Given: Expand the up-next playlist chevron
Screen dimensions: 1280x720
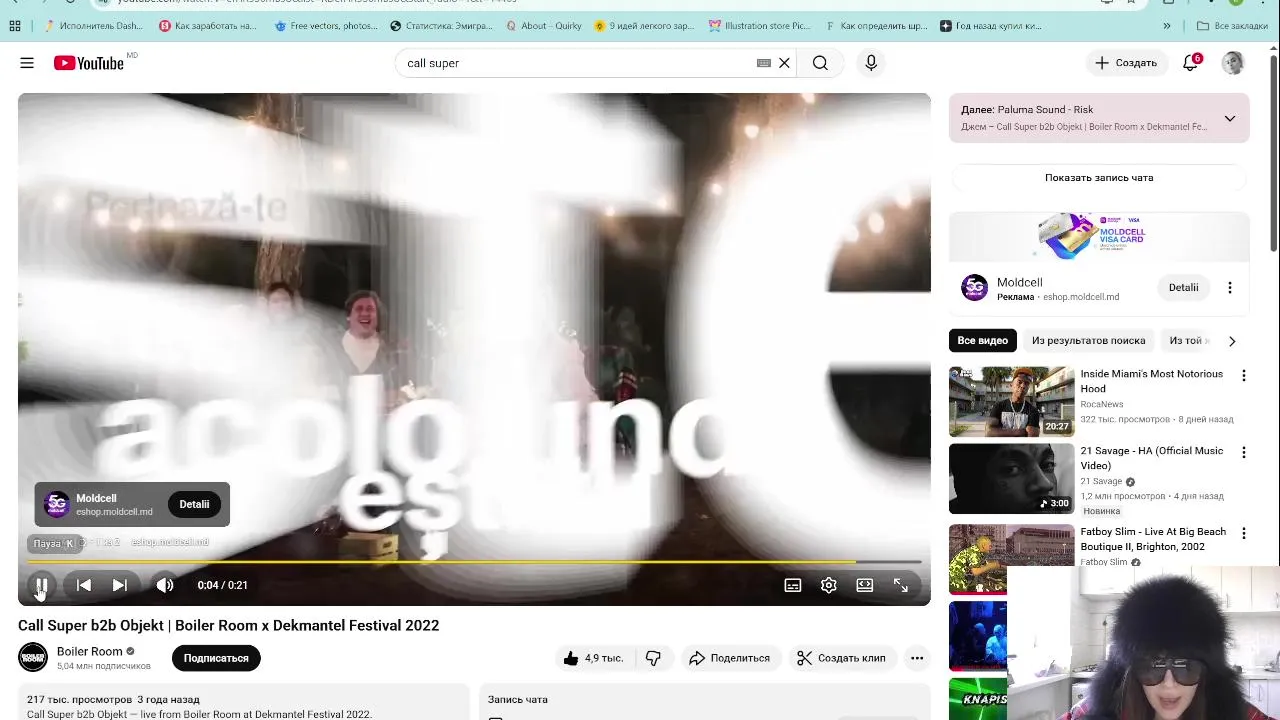Looking at the screenshot, I should (x=1230, y=118).
